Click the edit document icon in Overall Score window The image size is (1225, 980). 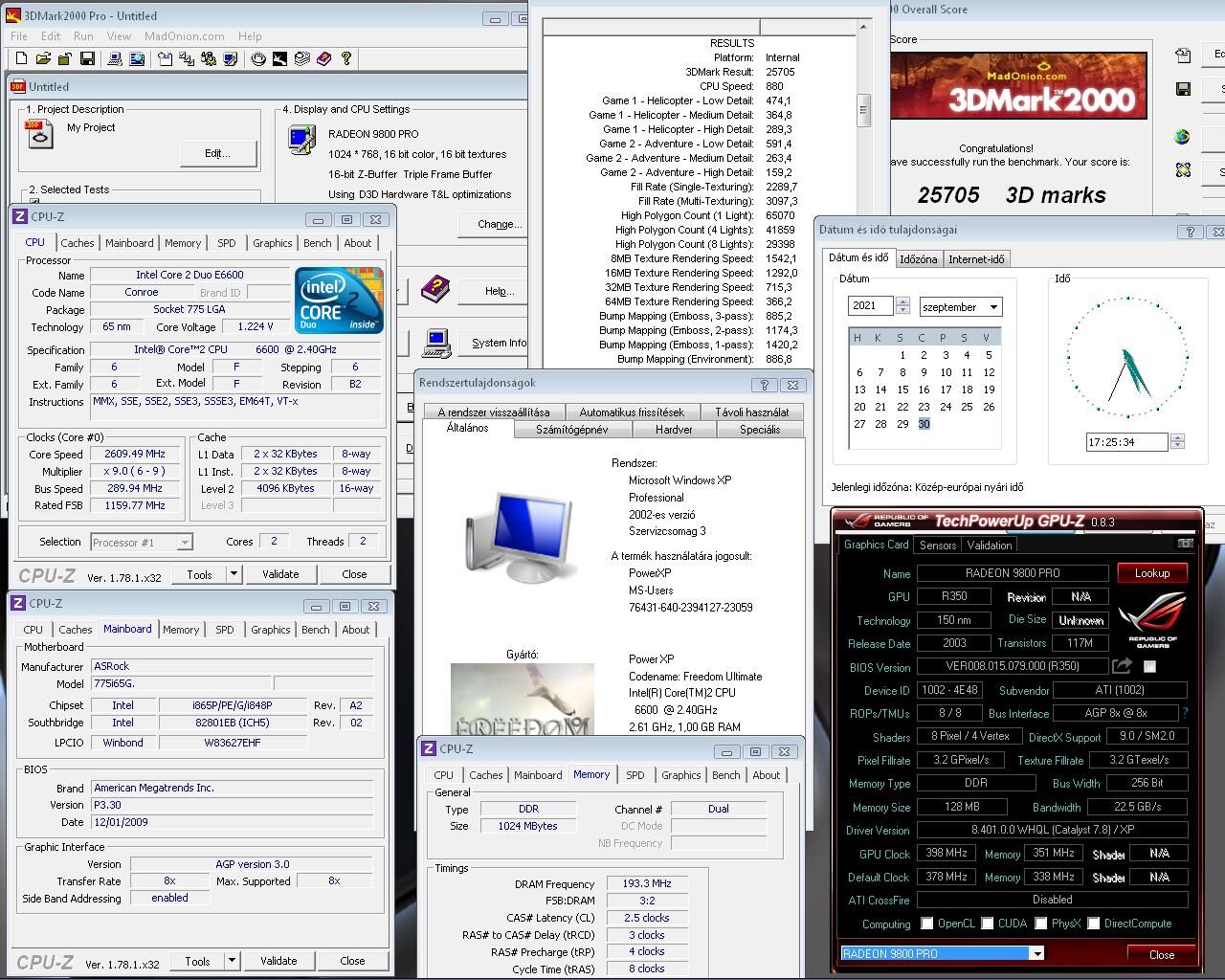1183,55
